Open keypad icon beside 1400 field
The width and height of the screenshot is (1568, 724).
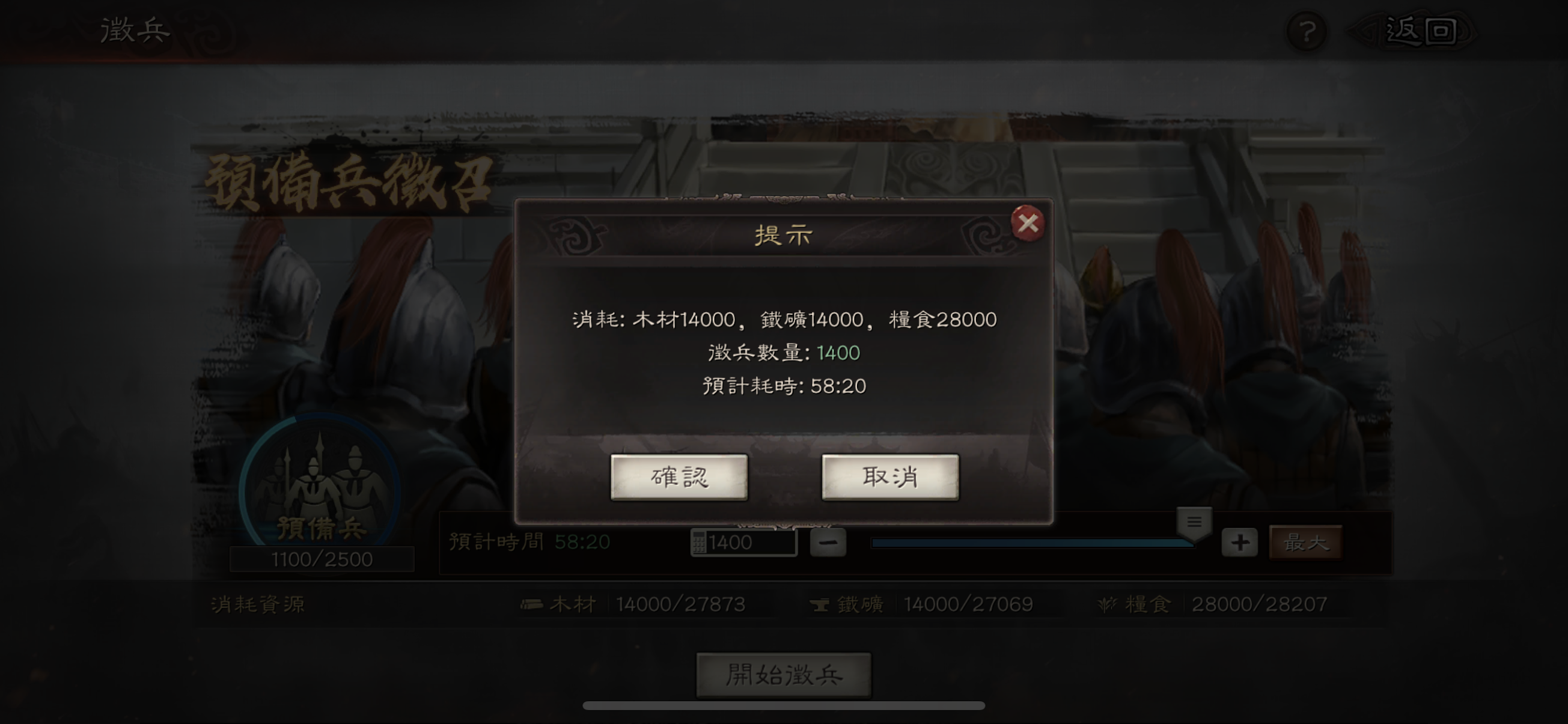pos(699,542)
